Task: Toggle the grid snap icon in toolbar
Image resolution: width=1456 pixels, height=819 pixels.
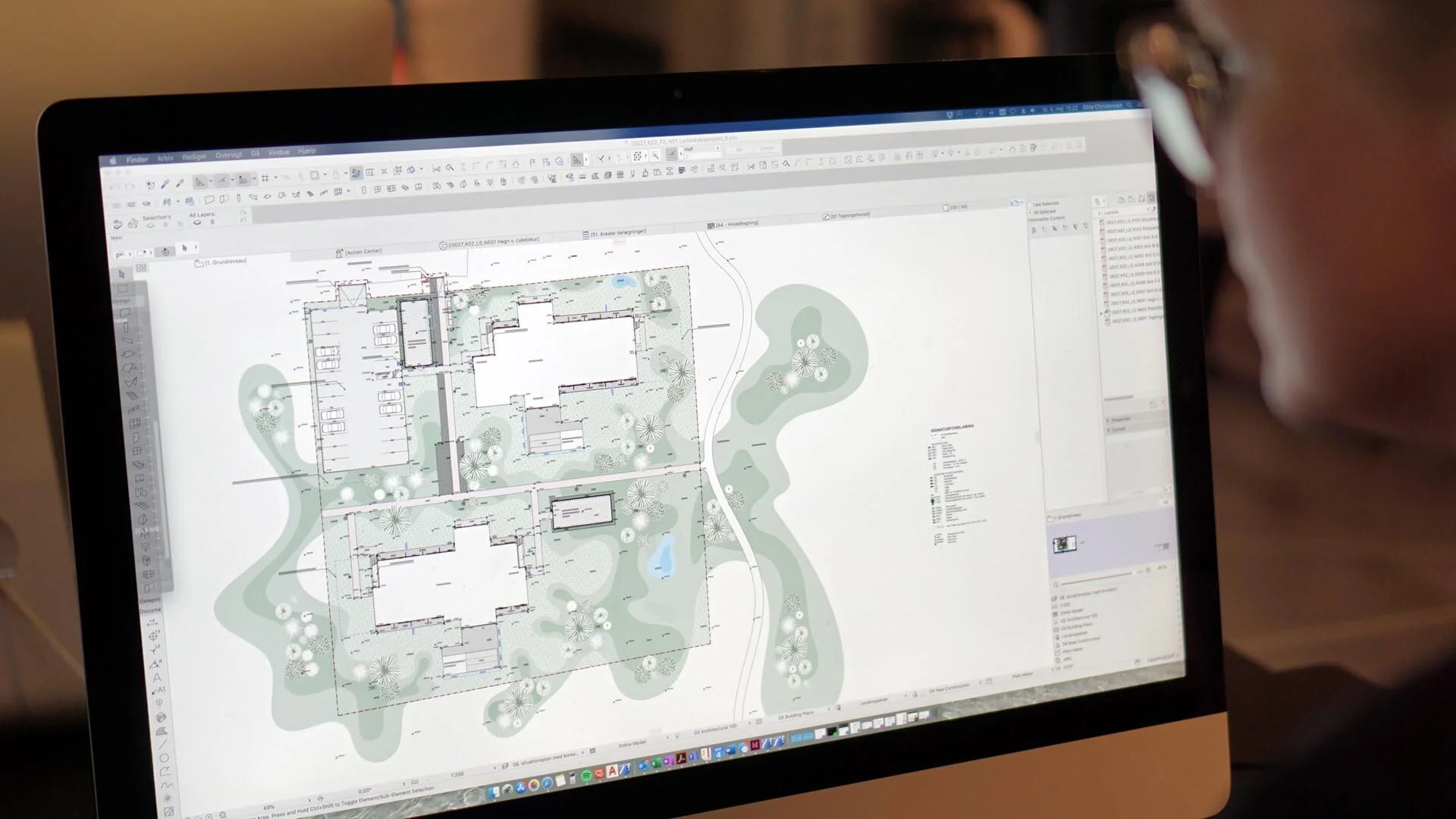Action: pyautogui.click(x=265, y=178)
